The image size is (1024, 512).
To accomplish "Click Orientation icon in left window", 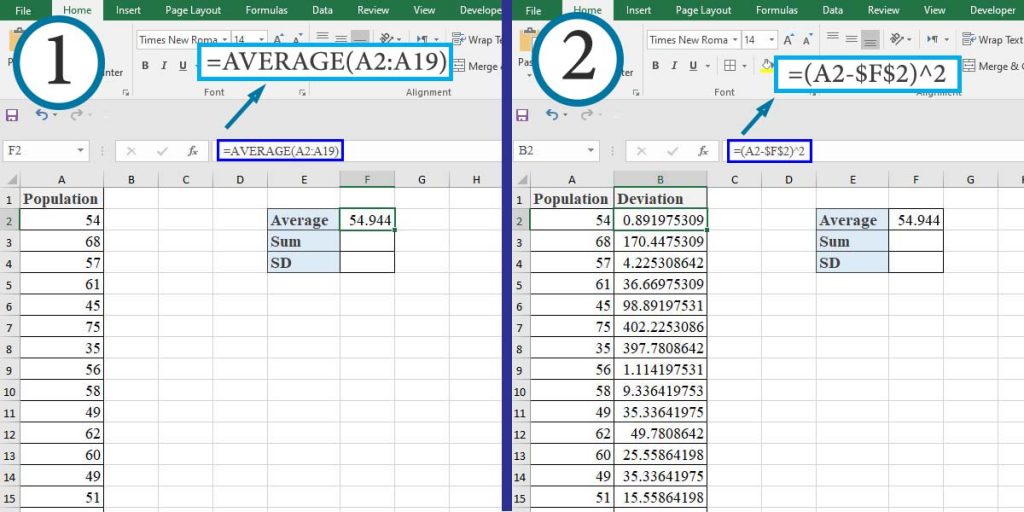I will tap(385, 39).
